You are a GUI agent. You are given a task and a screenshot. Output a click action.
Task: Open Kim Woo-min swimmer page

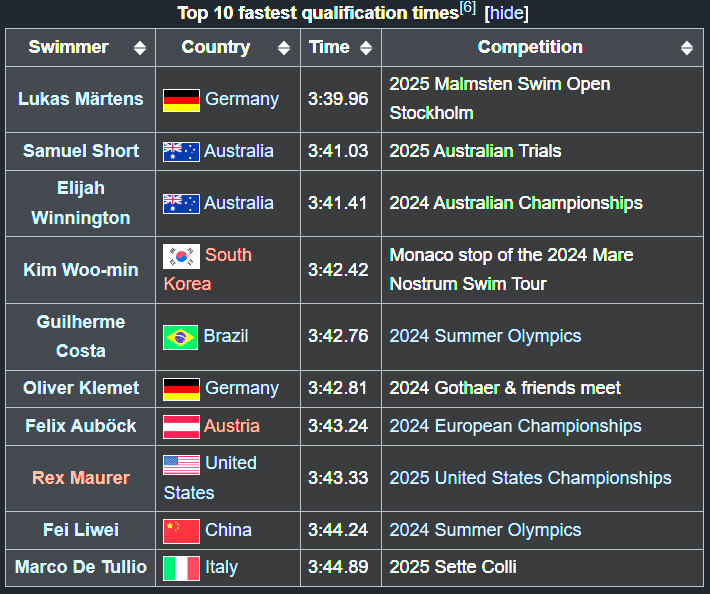[x=81, y=270]
